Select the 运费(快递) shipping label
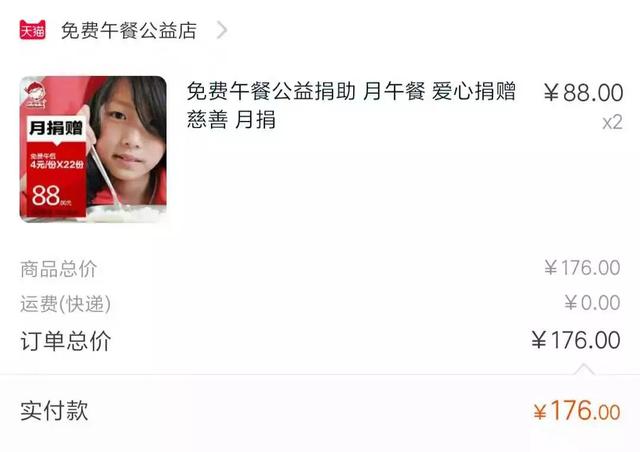This screenshot has height=452, width=640. tap(65, 304)
